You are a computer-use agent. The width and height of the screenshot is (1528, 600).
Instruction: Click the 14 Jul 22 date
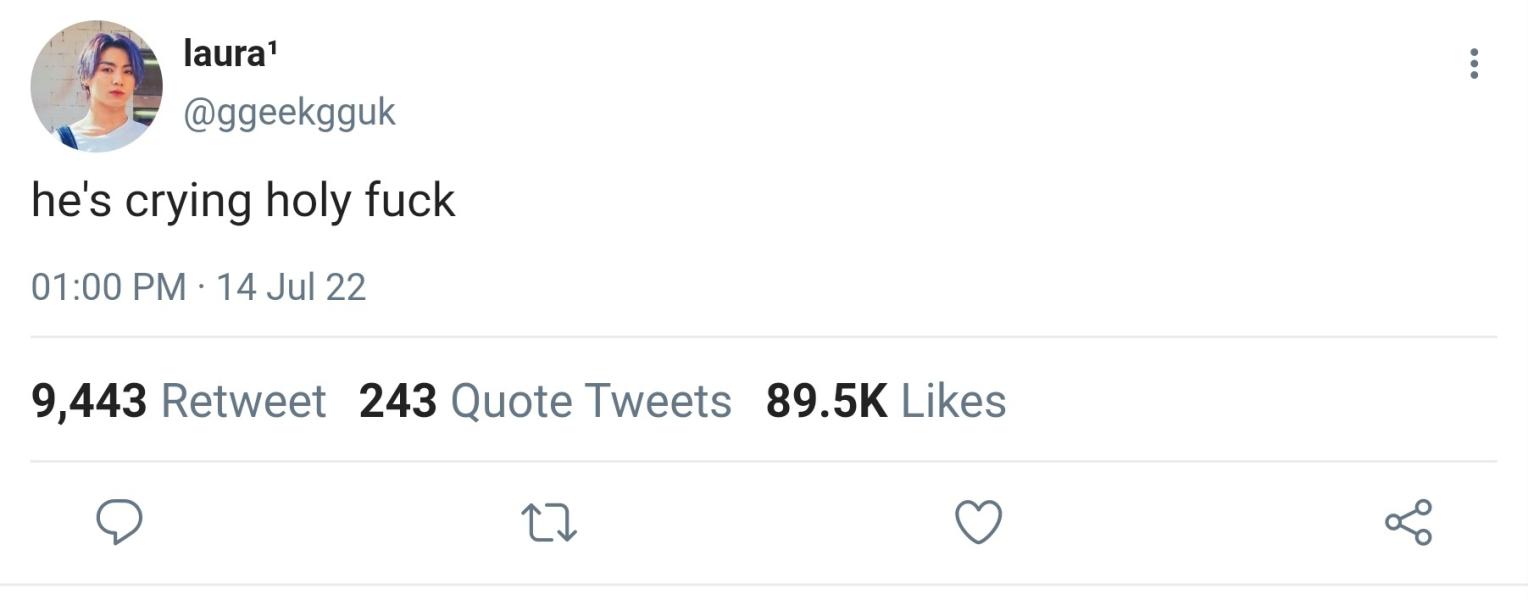[x=291, y=287]
